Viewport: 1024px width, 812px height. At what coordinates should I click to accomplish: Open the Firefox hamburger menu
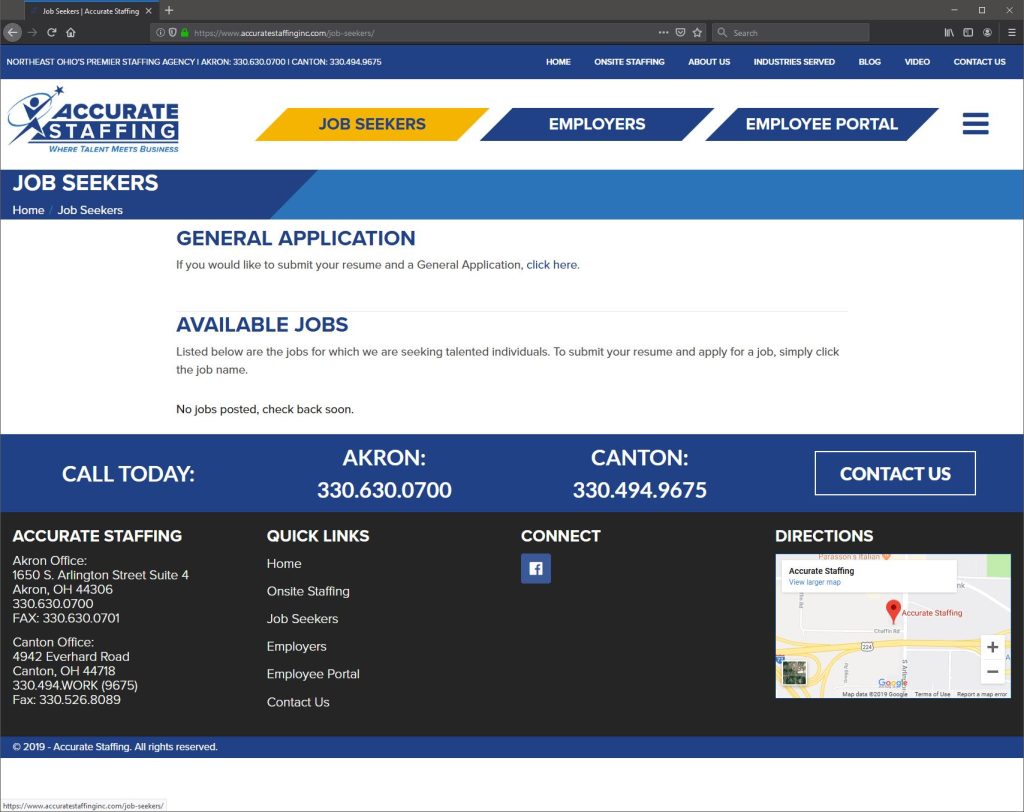[x=1012, y=32]
